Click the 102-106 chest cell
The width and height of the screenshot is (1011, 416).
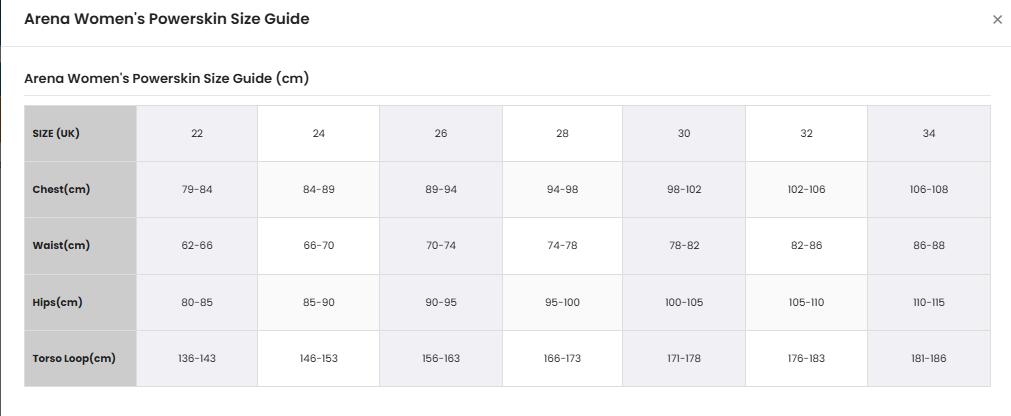[x=807, y=190]
